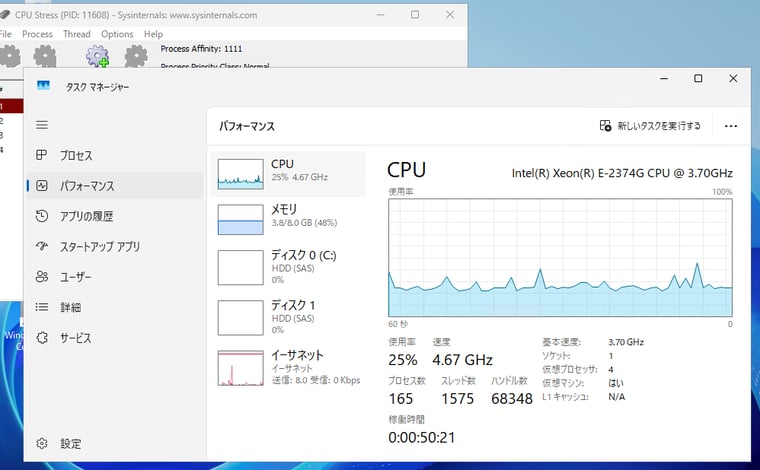The width and height of the screenshot is (760, 470).
Task: Click 新しいタスクを実行する (Run new task) button
Action: click(650, 126)
